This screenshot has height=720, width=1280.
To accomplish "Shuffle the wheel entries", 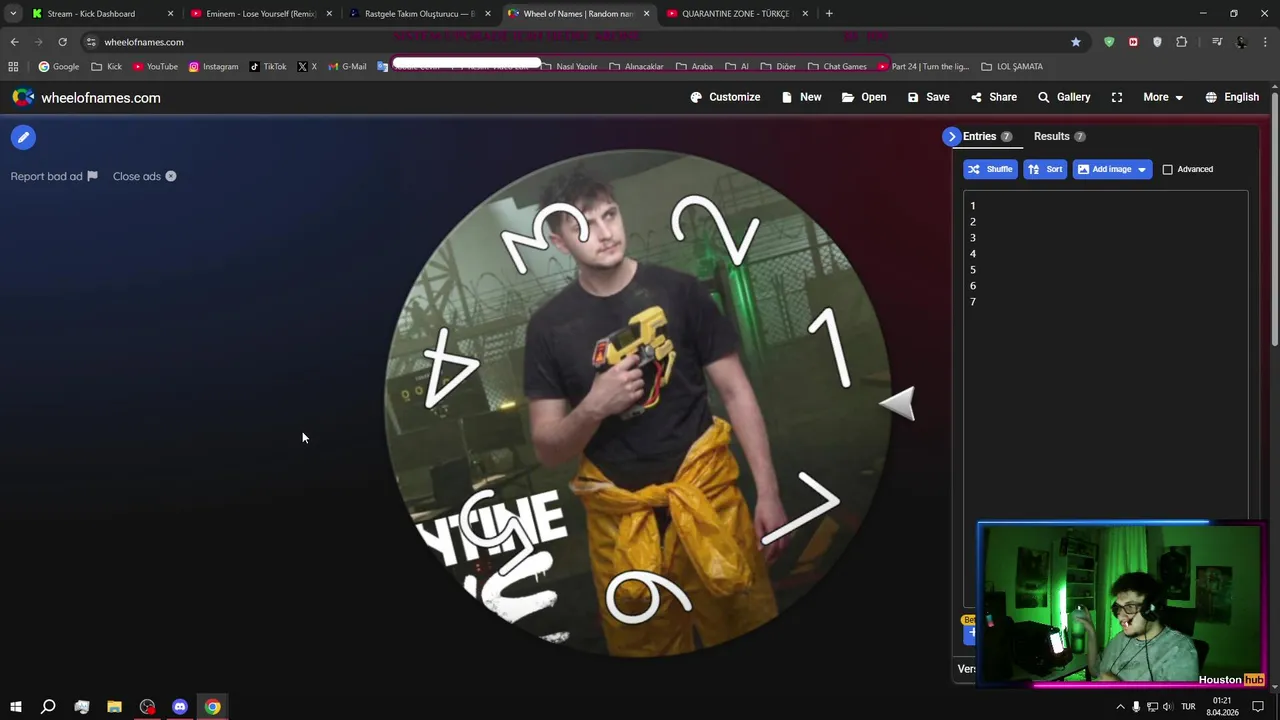I will click(990, 169).
